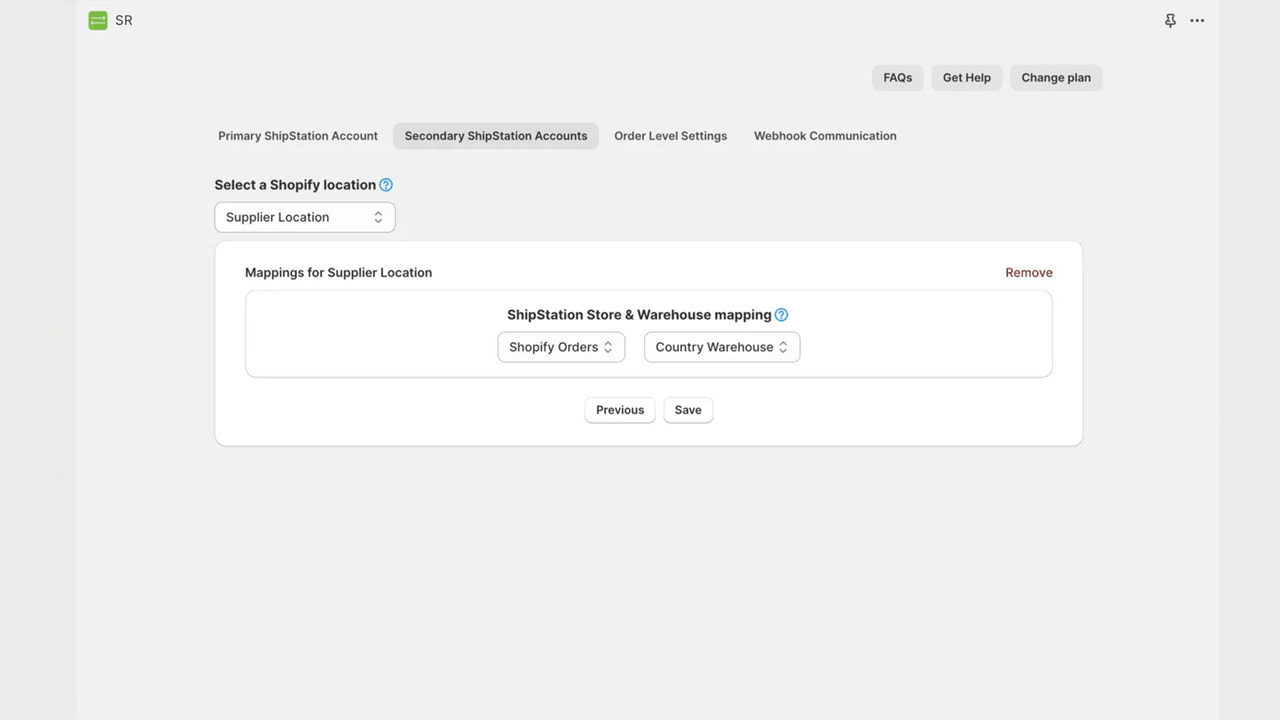Open the Supplier Location dropdown
This screenshot has width=1280, height=720.
(305, 217)
